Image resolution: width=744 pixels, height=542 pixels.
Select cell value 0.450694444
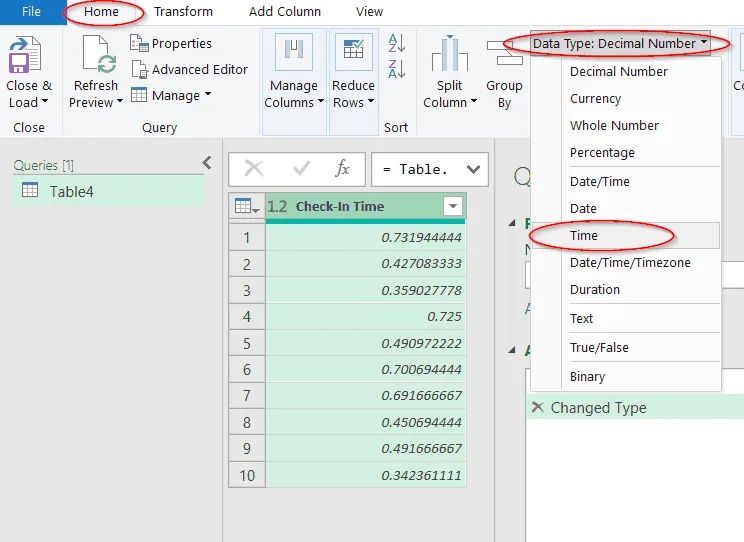click(365, 422)
